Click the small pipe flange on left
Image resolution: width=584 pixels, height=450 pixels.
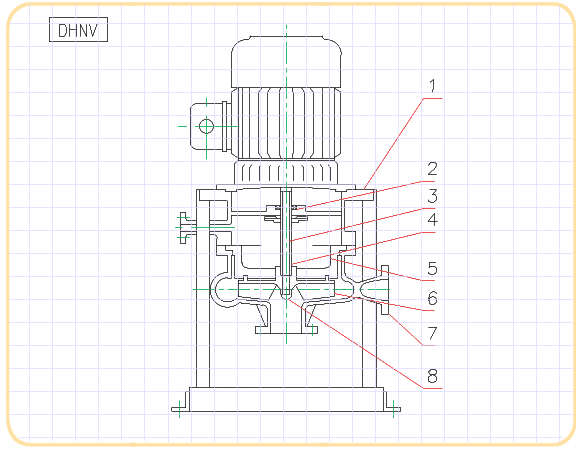tap(183, 228)
